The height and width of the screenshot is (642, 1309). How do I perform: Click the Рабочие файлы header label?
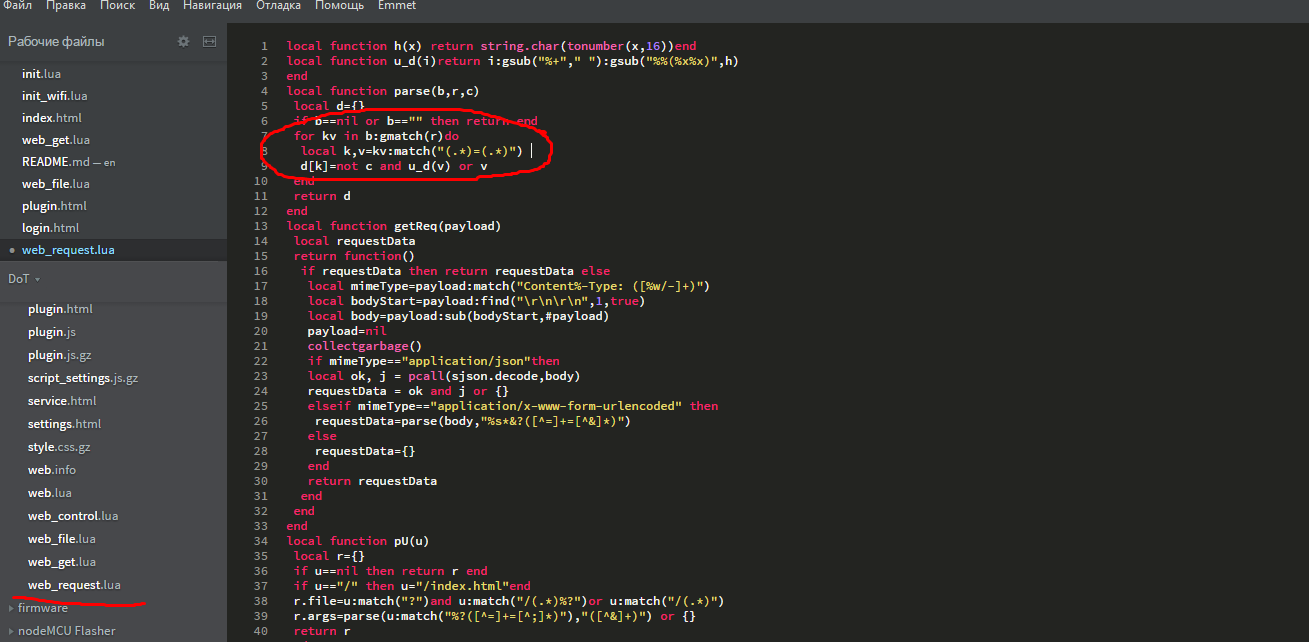pos(56,41)
